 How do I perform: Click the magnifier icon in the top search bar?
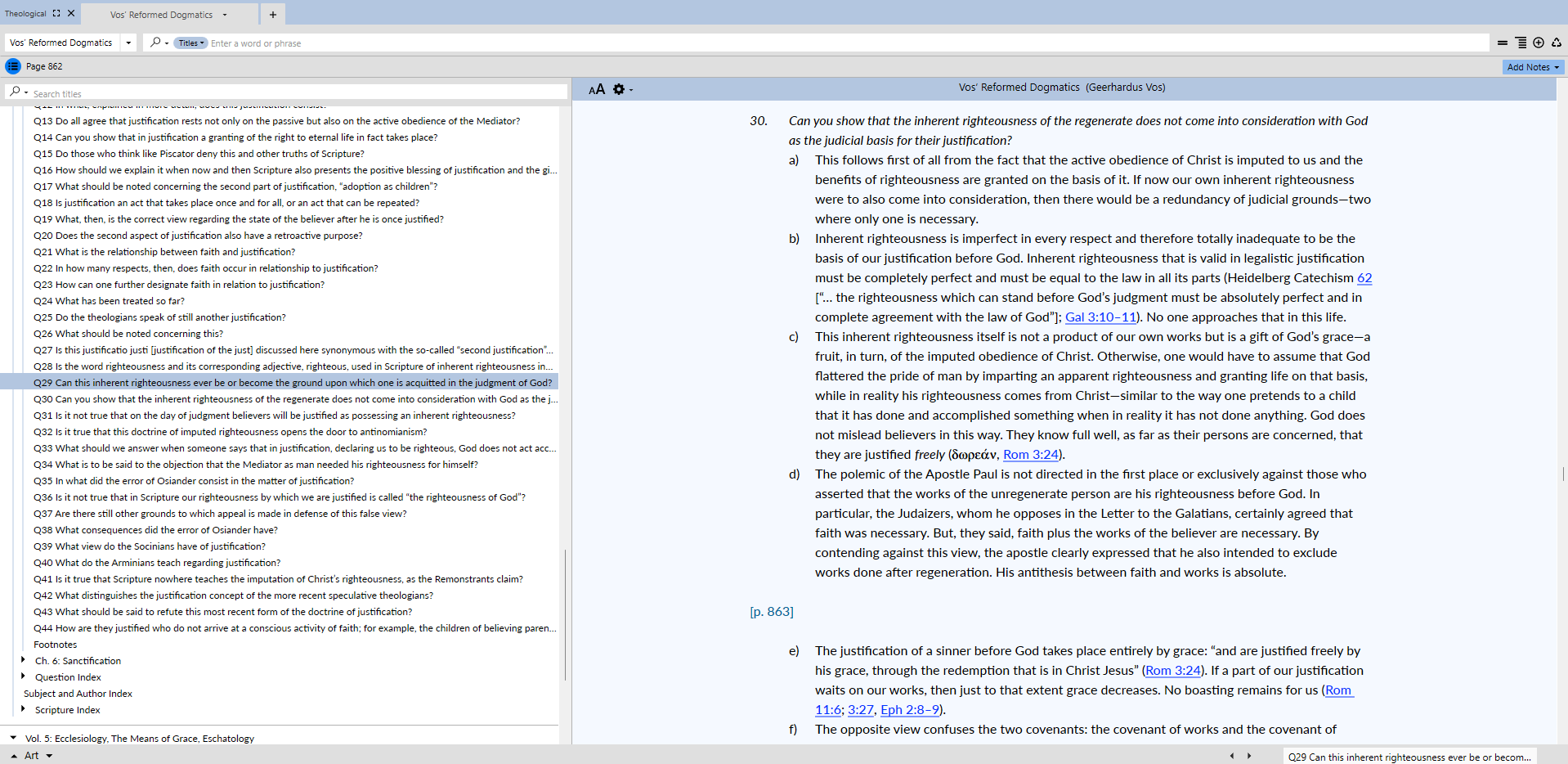click(x=155, y=43)
